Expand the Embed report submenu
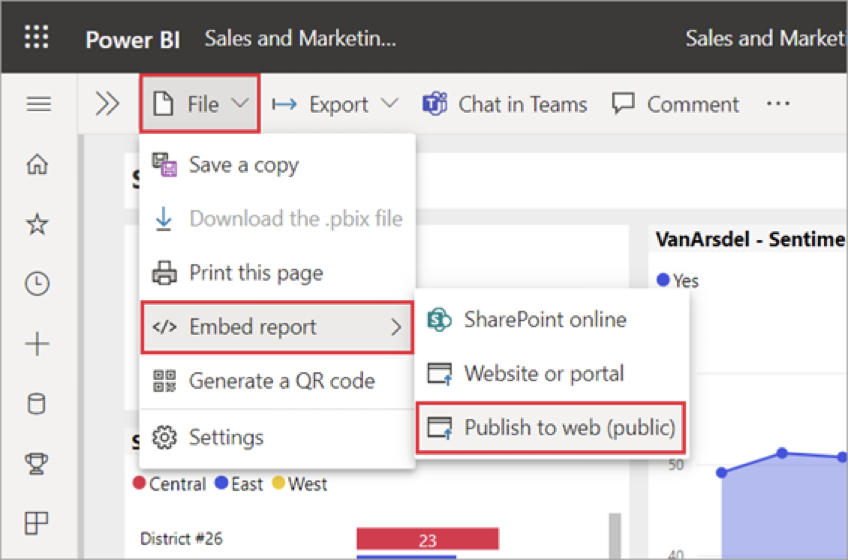Image resolution: width=848 pixels, height=560 pixels. 276,327
